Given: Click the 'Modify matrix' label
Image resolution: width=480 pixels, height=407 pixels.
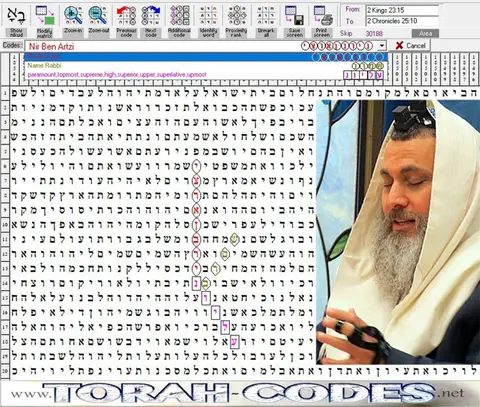Looking at the screenshot, I should (x=45, y=32).
